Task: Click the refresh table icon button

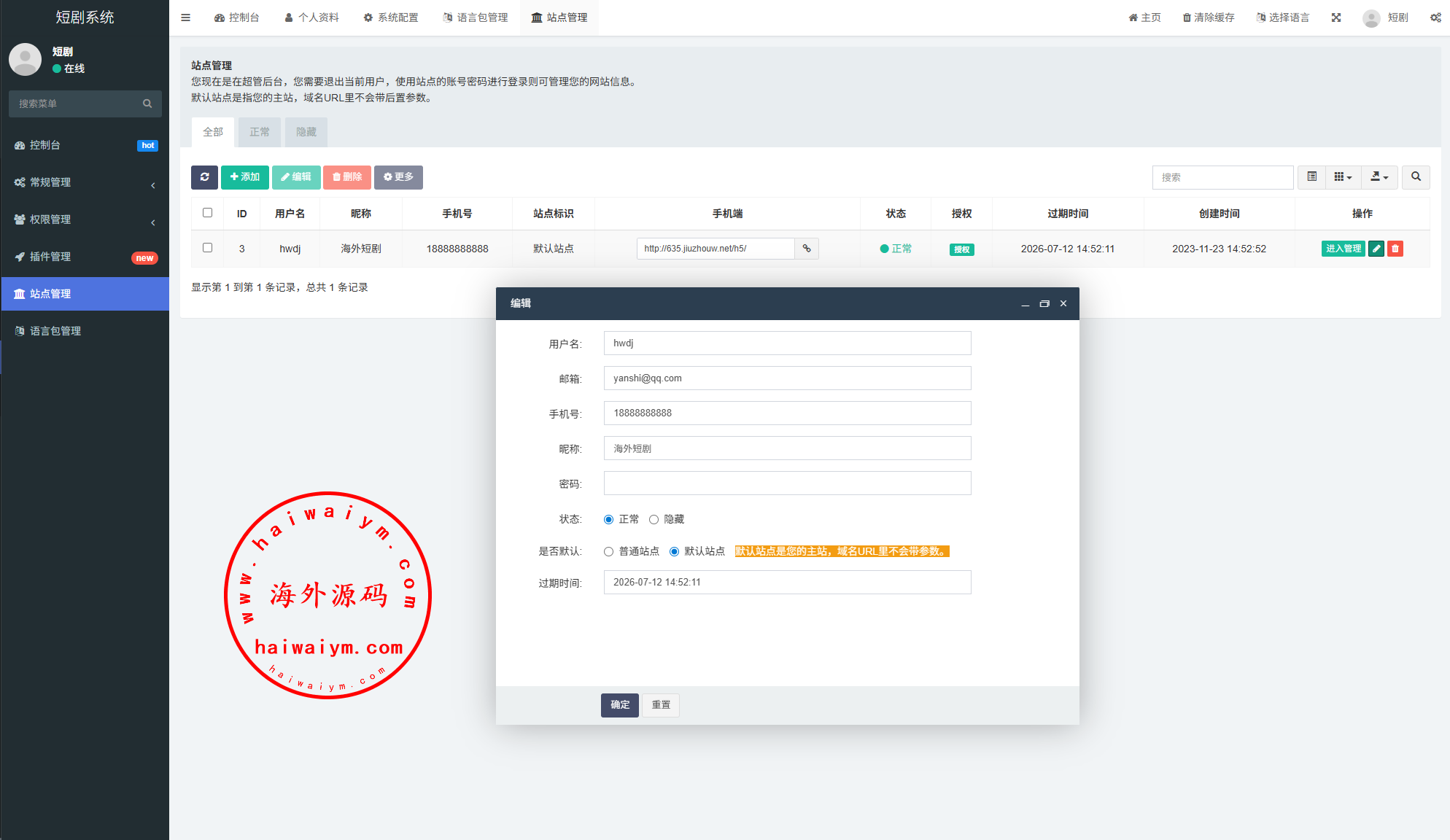Action: [x=204, y=177]
